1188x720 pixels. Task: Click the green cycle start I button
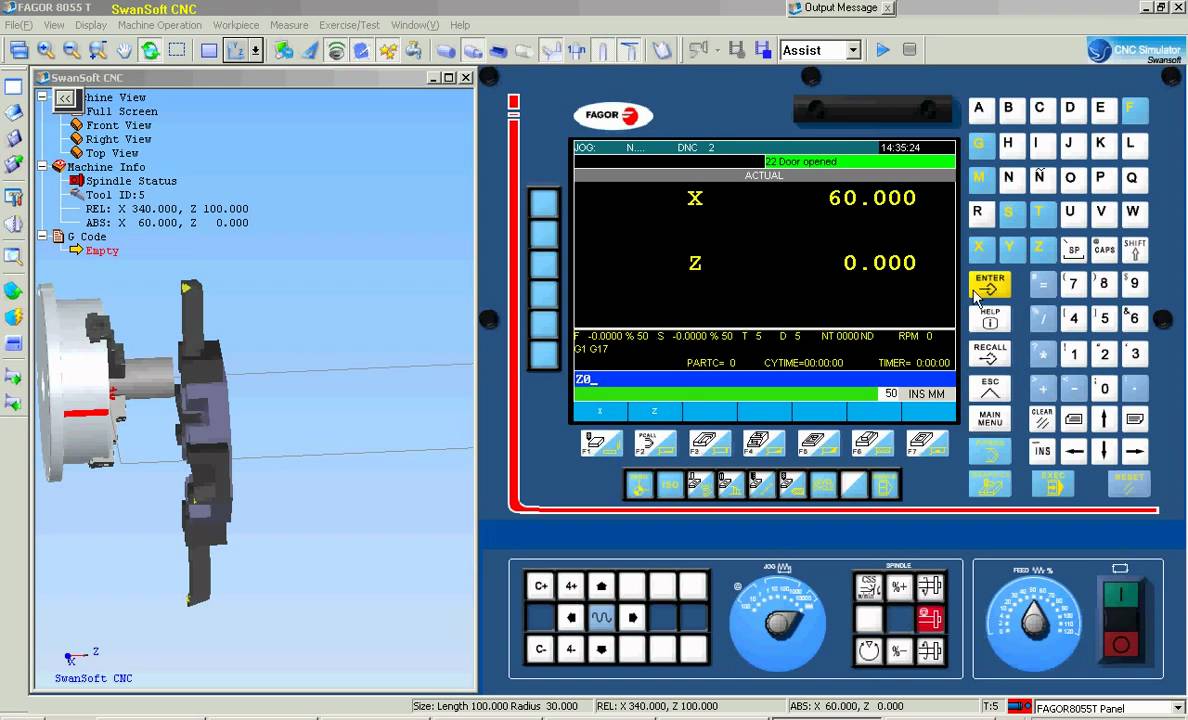pyautogui.click(x=1121, y=596)
